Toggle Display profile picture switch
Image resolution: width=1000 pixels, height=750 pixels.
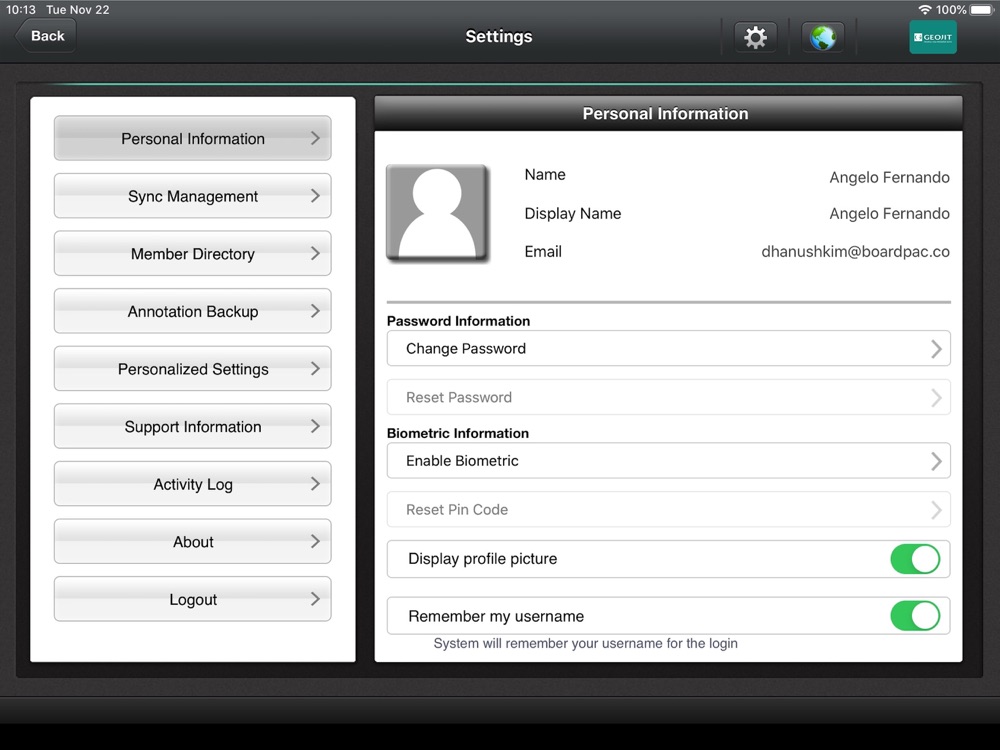click(x=915, y=559)
